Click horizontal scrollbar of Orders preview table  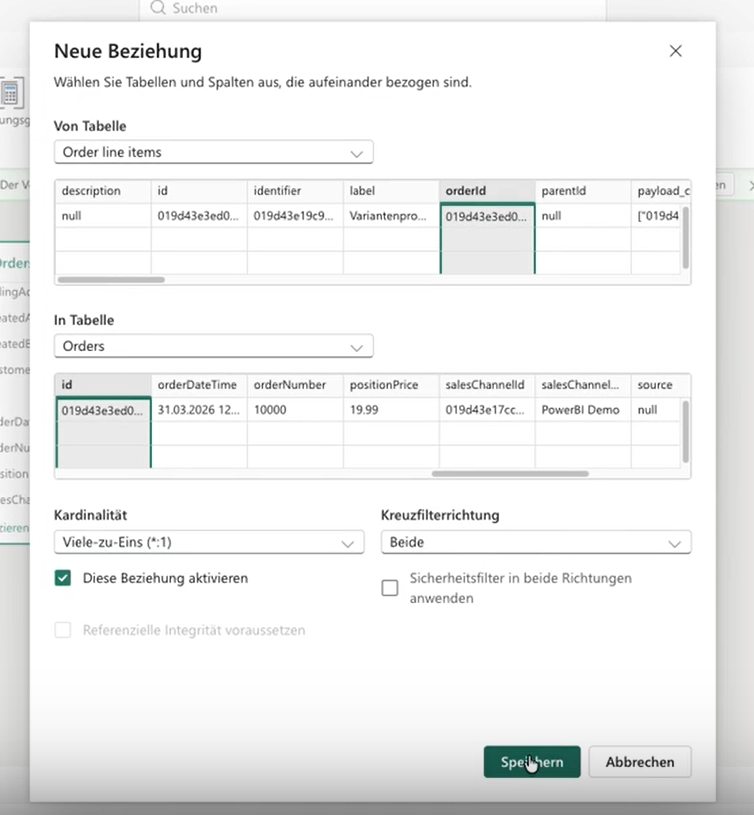[510, 474]
